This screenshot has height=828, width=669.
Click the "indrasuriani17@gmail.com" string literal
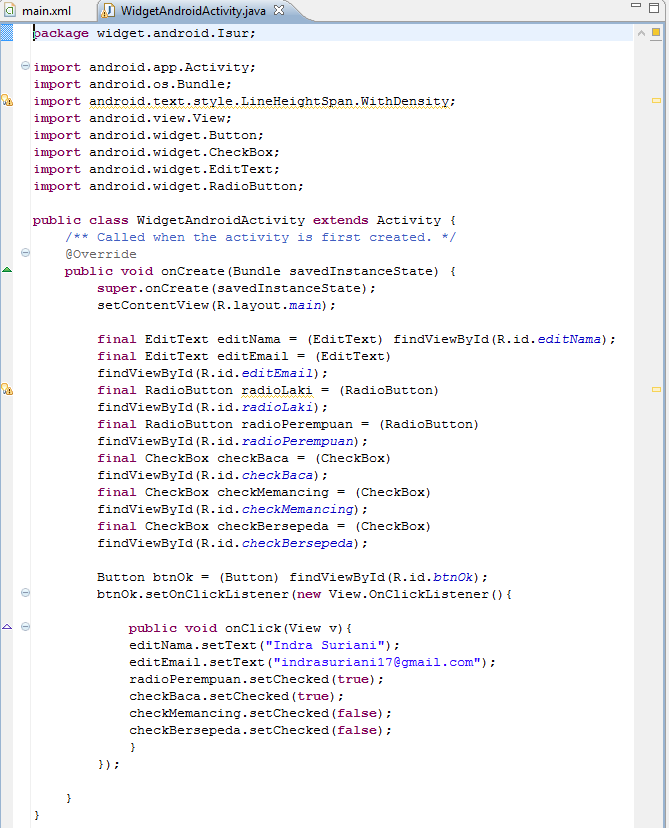tap(376, 662)
